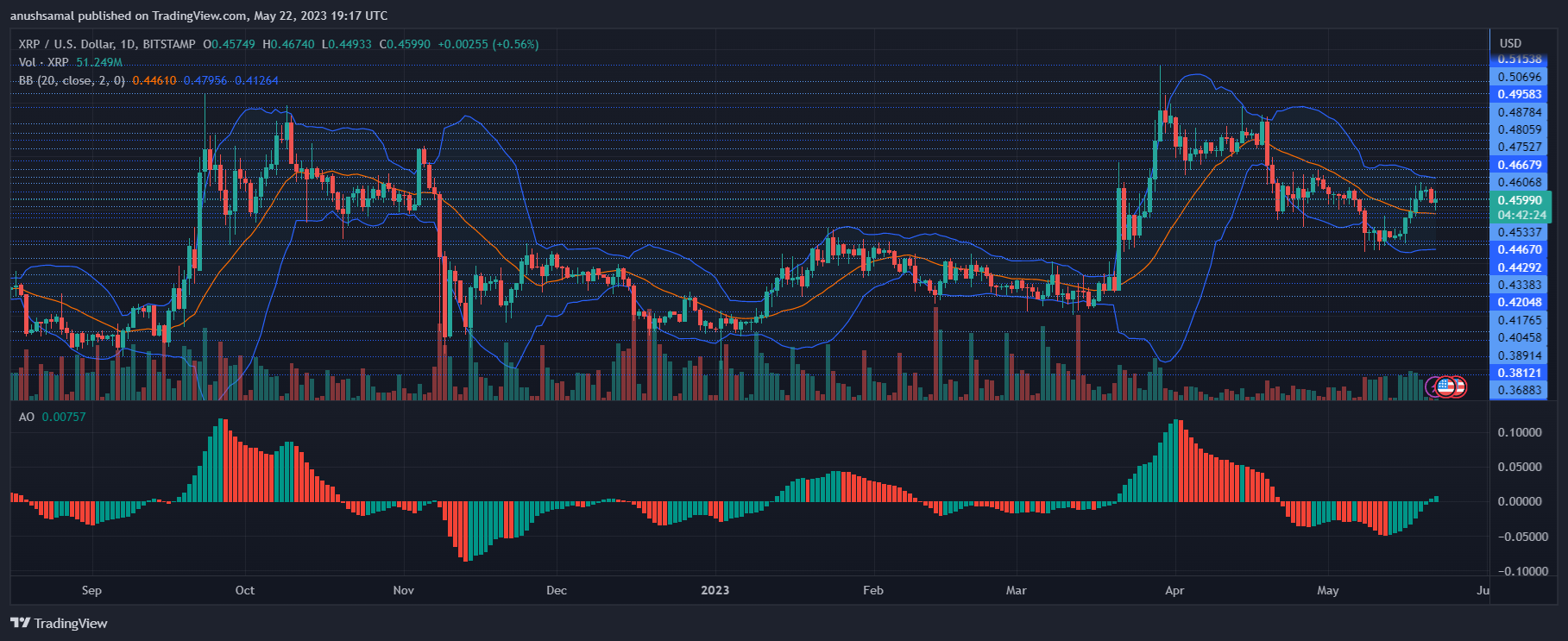Click the 2023 label on the time axis

pyautogui.click(x=715, y=590)
